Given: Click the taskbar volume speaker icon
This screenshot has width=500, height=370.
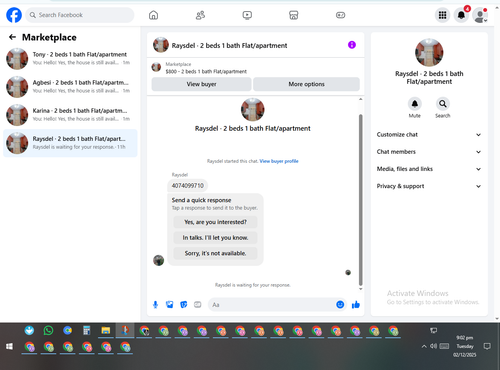Looking at the screenshot, I should (433, 346).
